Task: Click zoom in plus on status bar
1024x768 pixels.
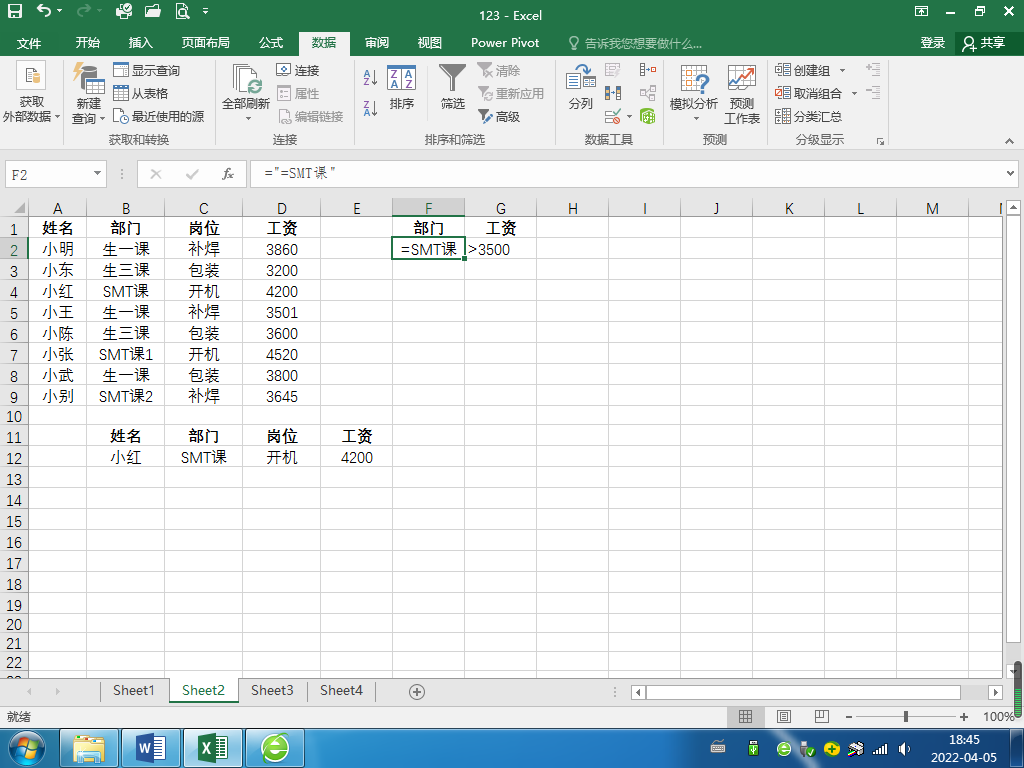Action: 964,717
